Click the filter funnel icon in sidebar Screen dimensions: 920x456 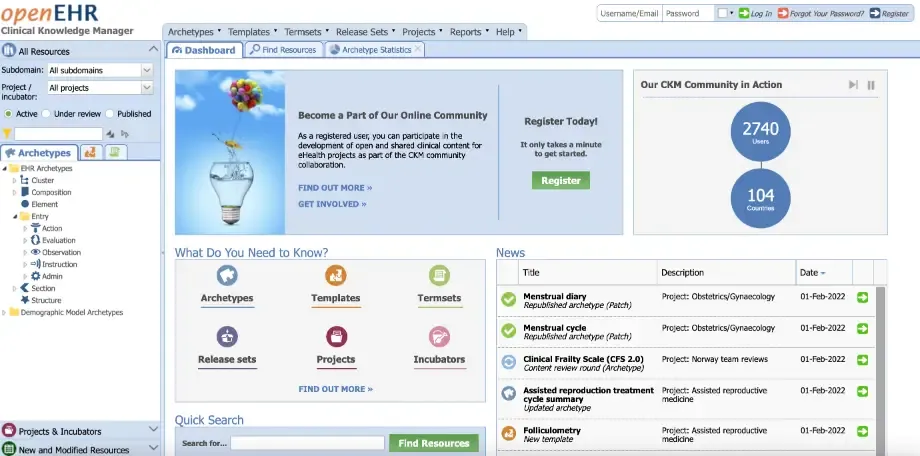(x=7, y=133)
